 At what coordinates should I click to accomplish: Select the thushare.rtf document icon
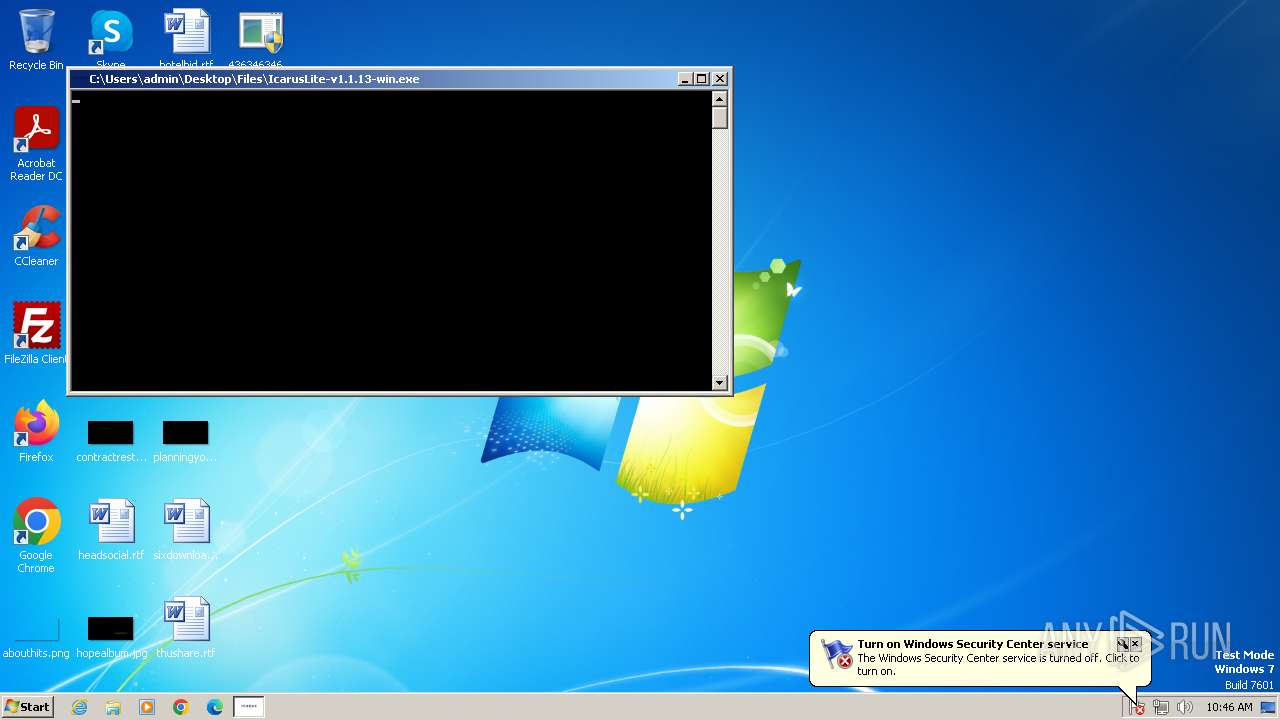186,628
